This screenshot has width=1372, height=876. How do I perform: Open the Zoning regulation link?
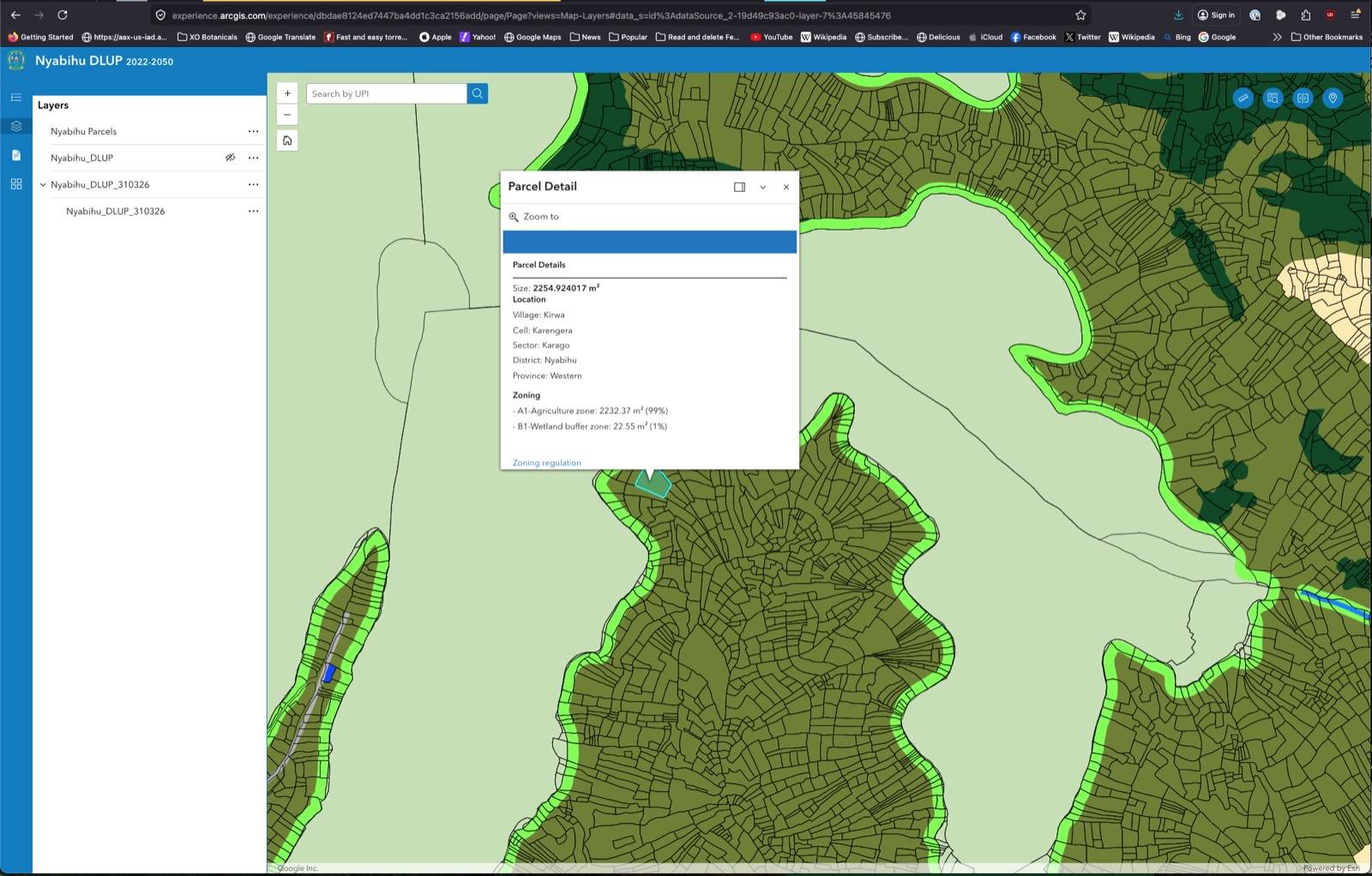[546, 463]
